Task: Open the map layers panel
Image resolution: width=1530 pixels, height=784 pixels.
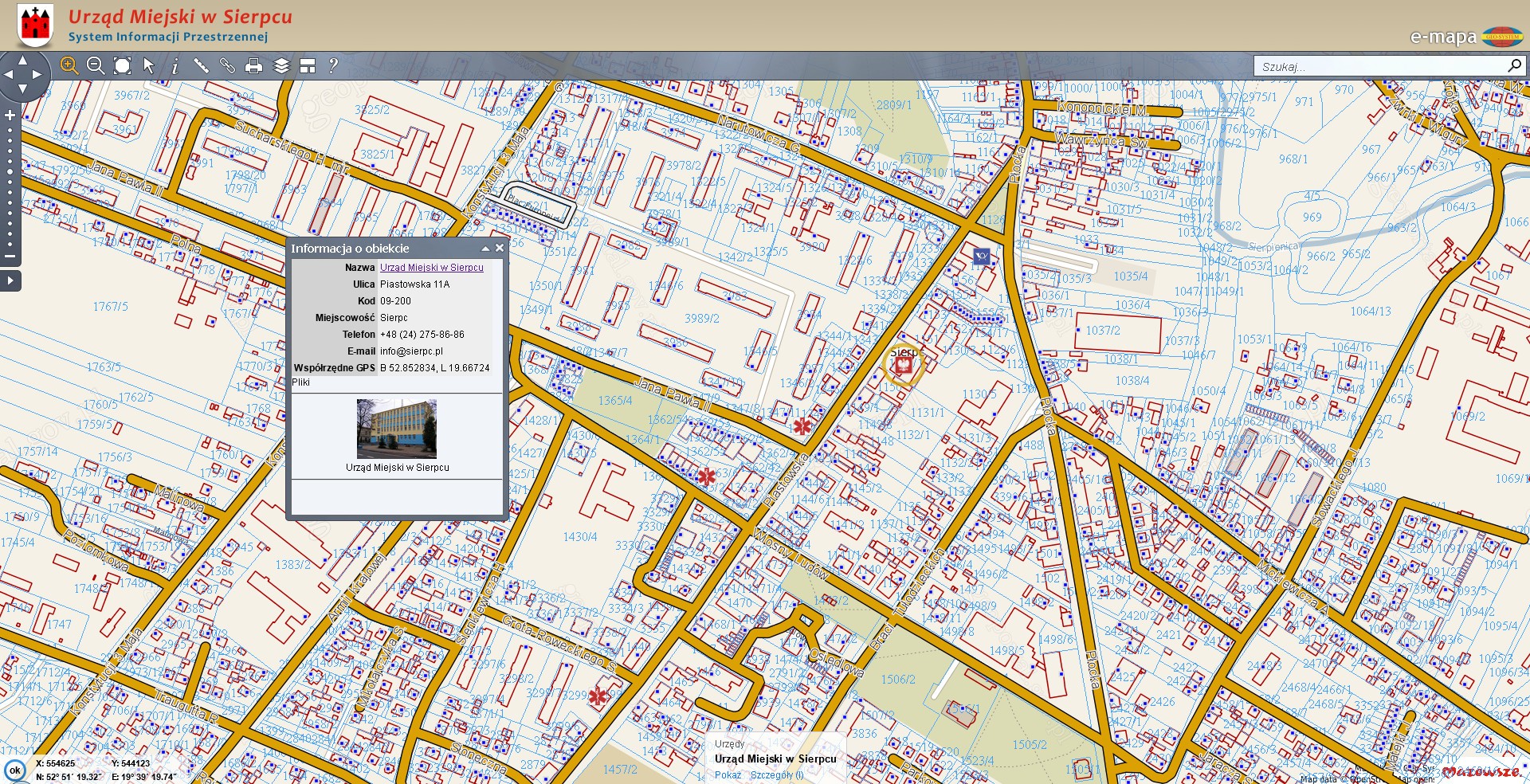Action: (281, 66)
